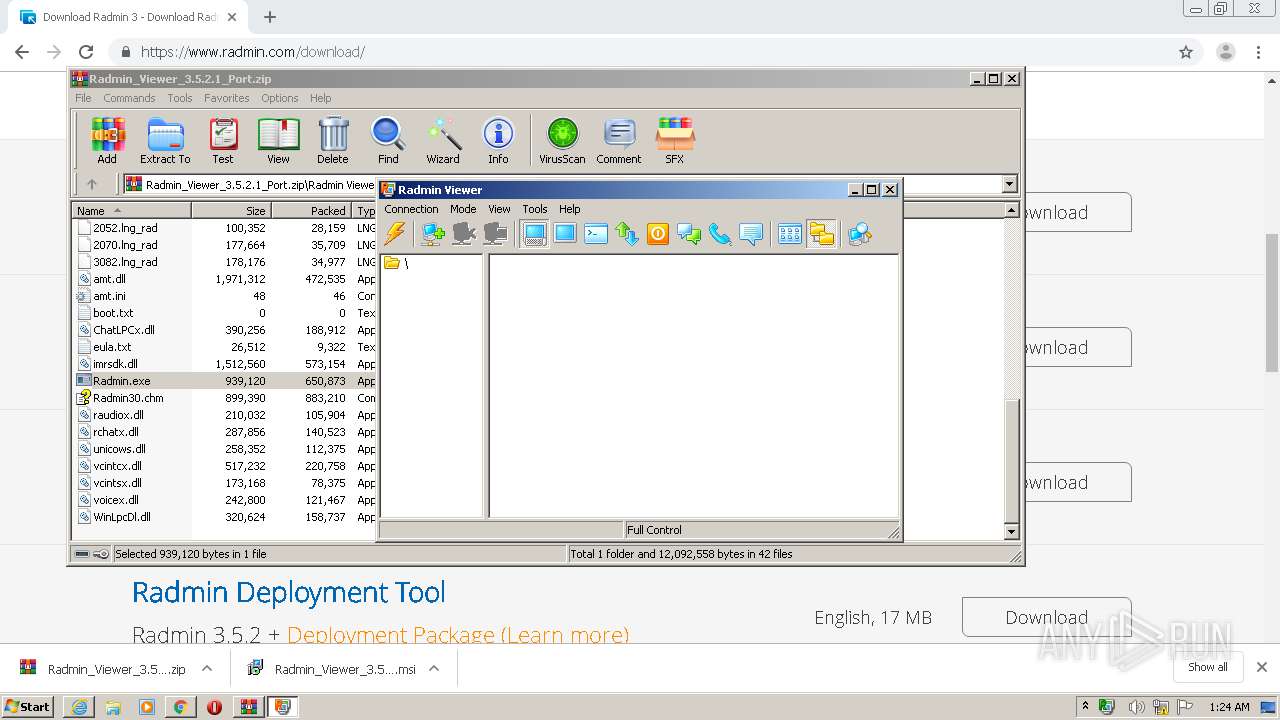Select eula.txt file row
Viewport: 1280px width, 720px height.
[x=112, y=347]
